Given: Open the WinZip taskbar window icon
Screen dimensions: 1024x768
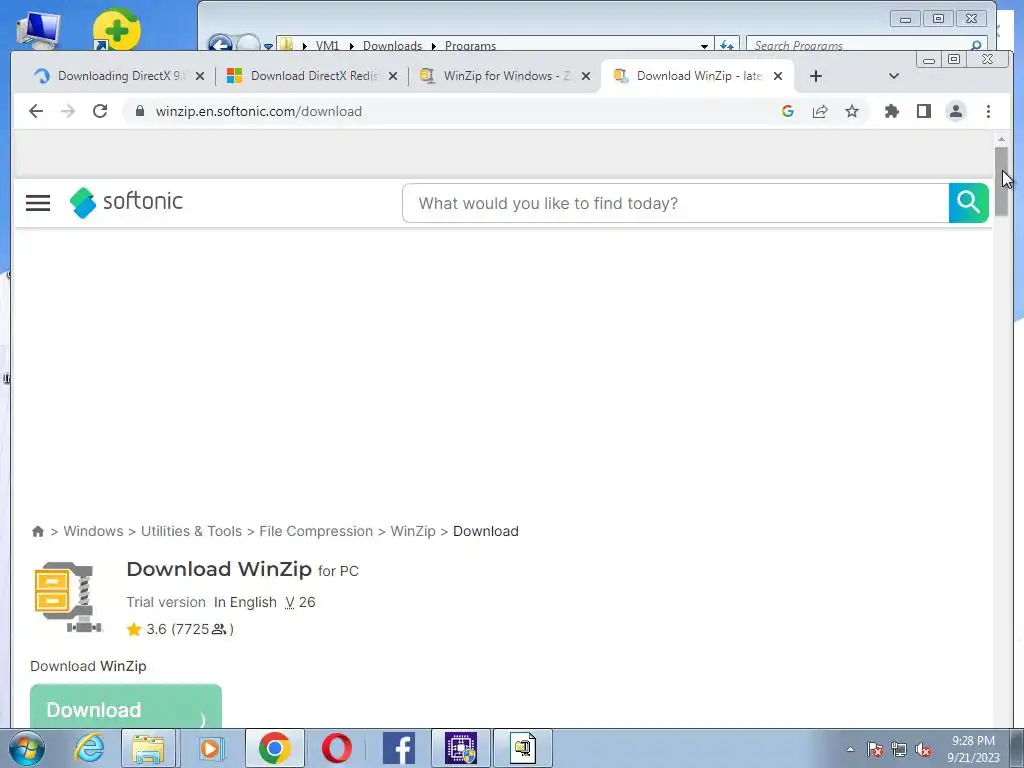Looking at the screenshot, I should tap(522, 748).
